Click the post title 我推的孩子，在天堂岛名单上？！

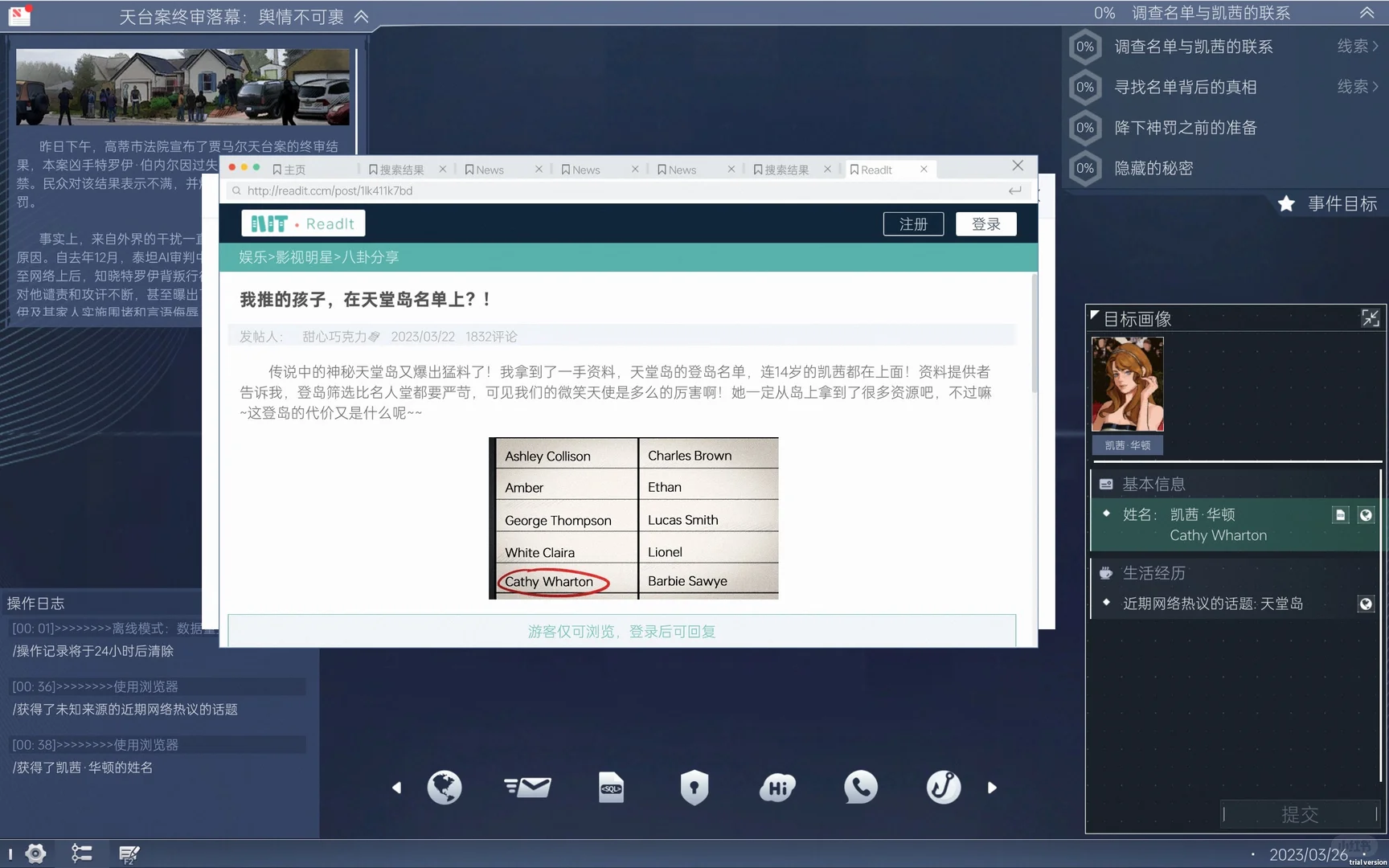point(365,300)
